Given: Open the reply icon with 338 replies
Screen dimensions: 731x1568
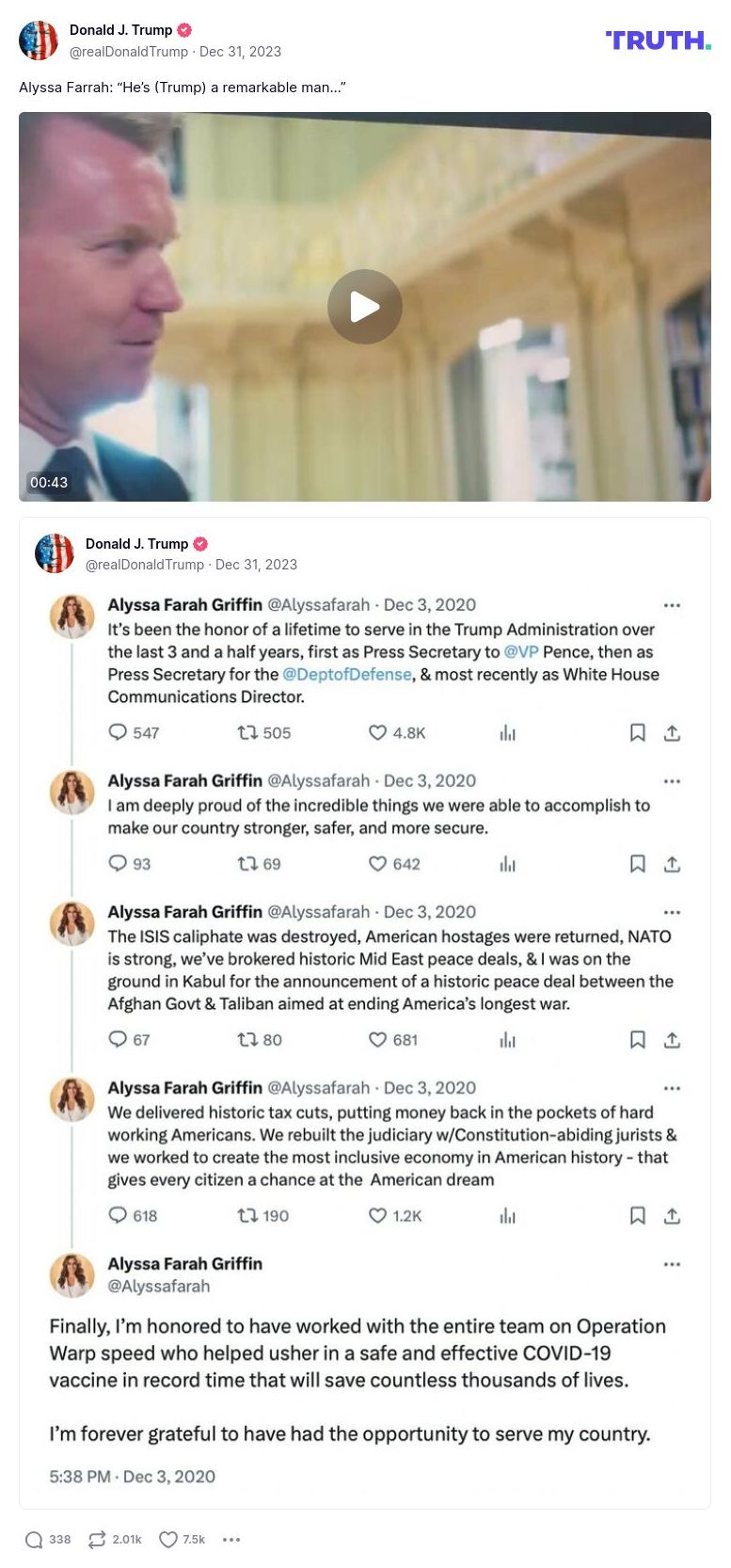Looking at the screenshot, I should coord(35,1540).
